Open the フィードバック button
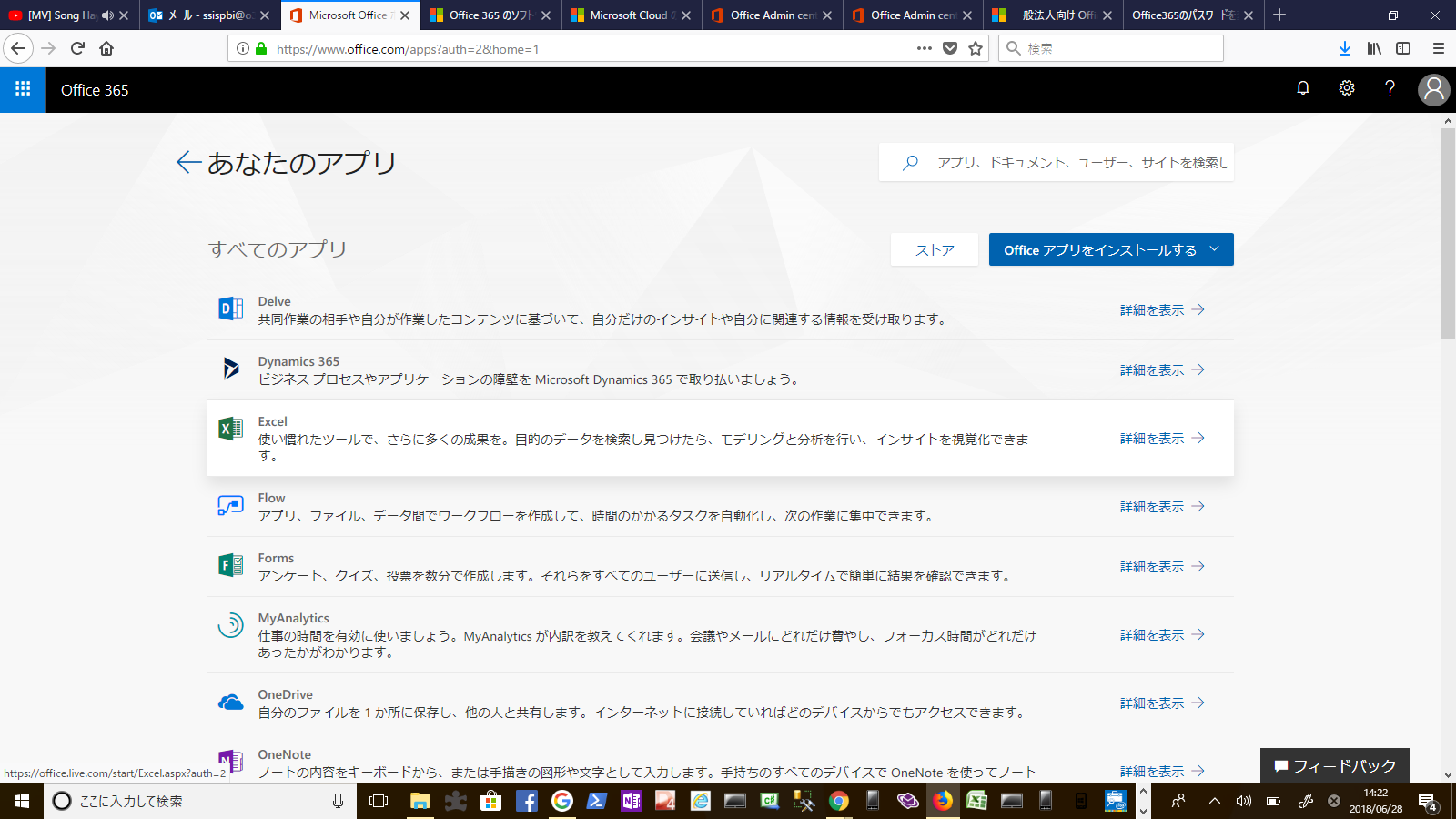The image size is (1456, 819). click(1335, 765)
